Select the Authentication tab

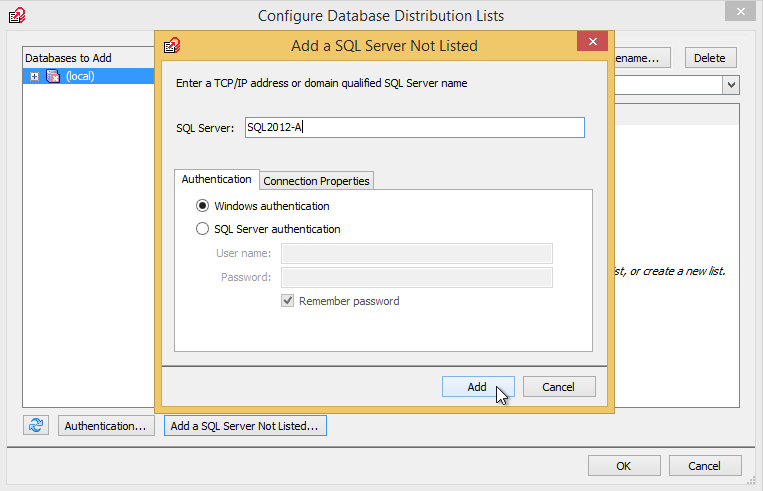216,179
